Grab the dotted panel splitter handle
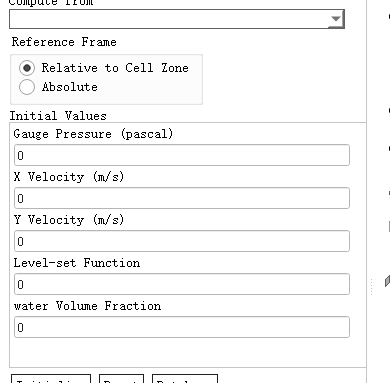Image resolution: width=390 pixels, height=383 pixels. tap(372, 287)
